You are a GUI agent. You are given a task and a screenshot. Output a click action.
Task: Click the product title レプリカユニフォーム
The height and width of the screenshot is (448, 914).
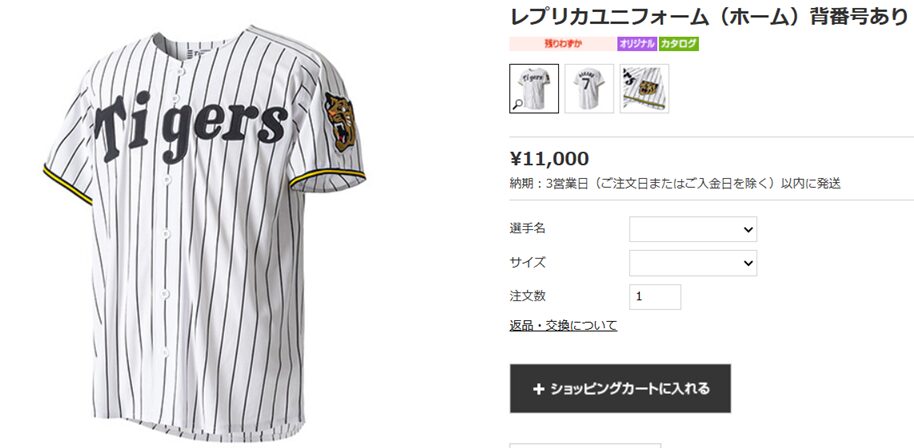(x=708, y=17)
